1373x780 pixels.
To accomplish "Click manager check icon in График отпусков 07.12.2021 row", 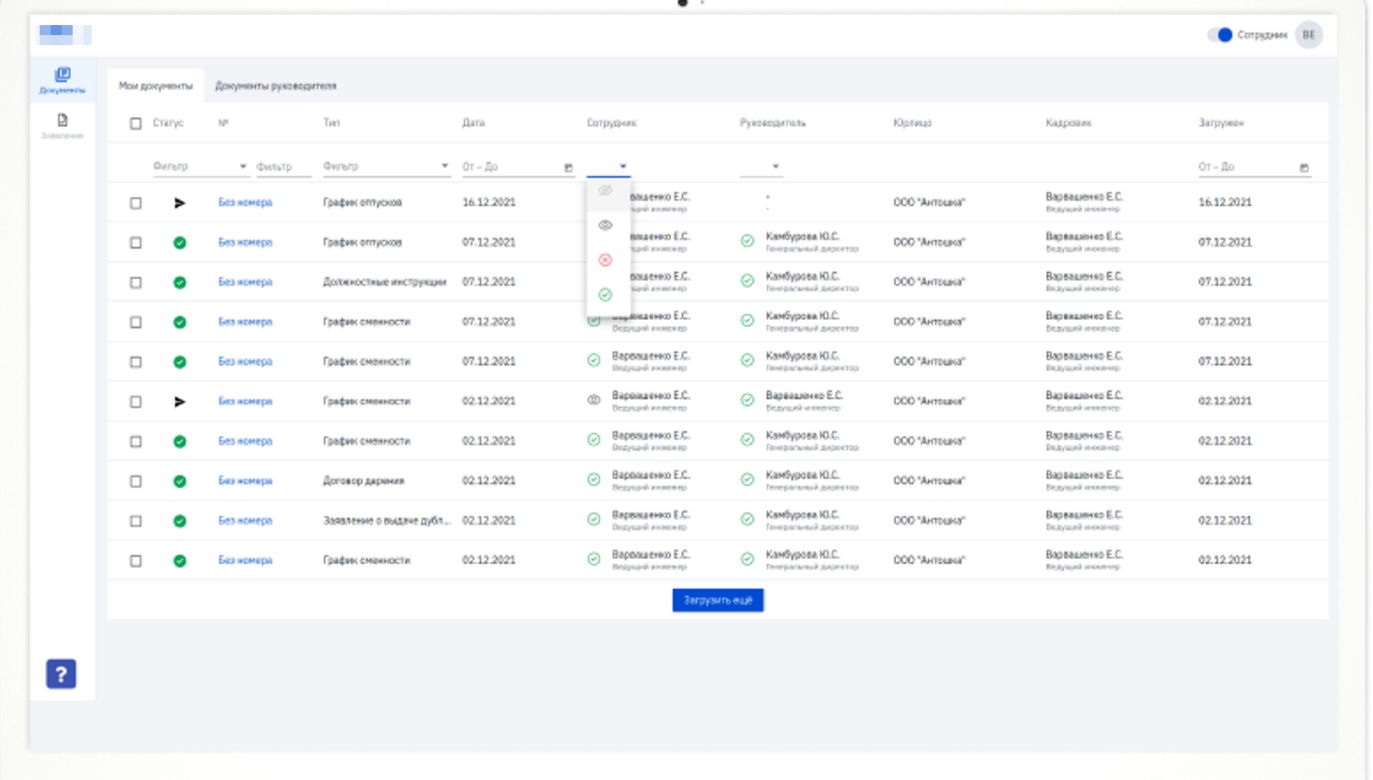I will [x=747, y=241].
